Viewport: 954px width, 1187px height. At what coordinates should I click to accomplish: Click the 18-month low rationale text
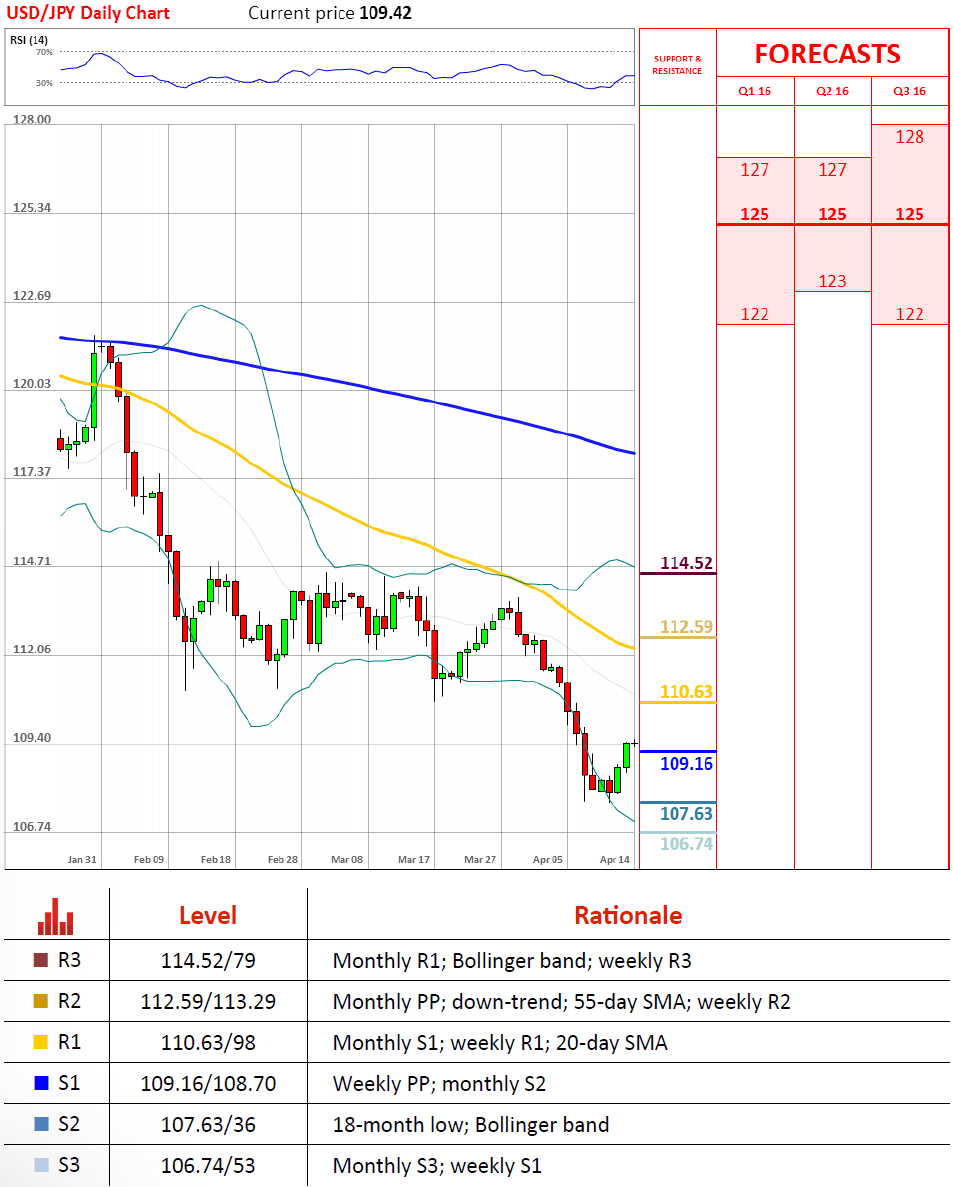click(471, 1124)
